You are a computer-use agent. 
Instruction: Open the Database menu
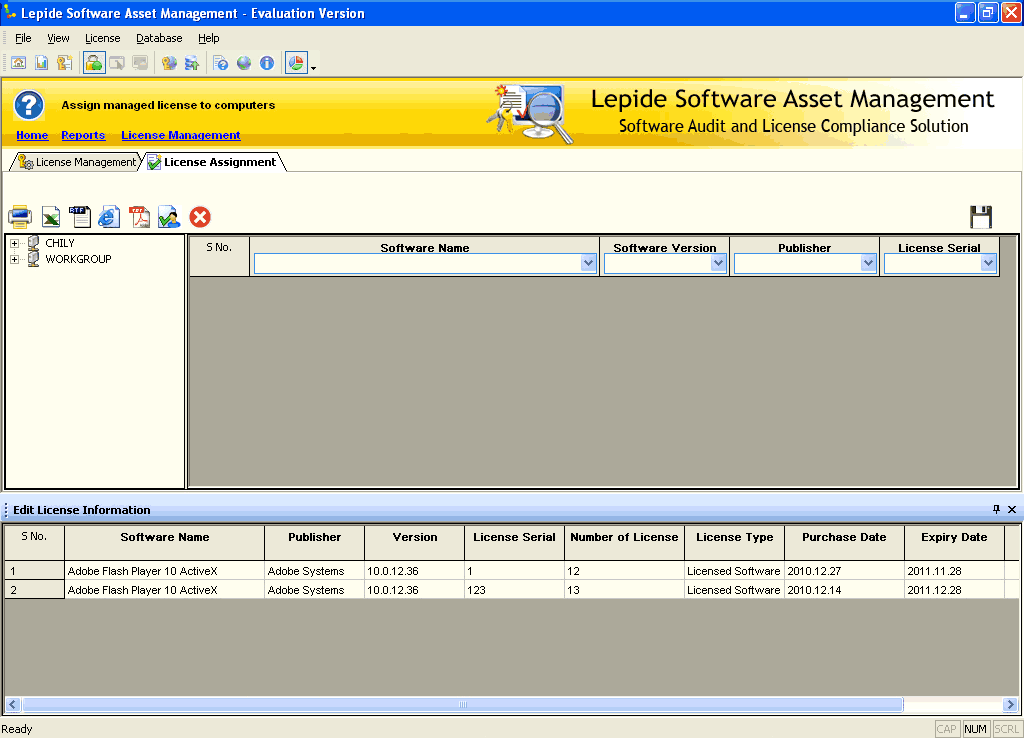tap(159, 38)
